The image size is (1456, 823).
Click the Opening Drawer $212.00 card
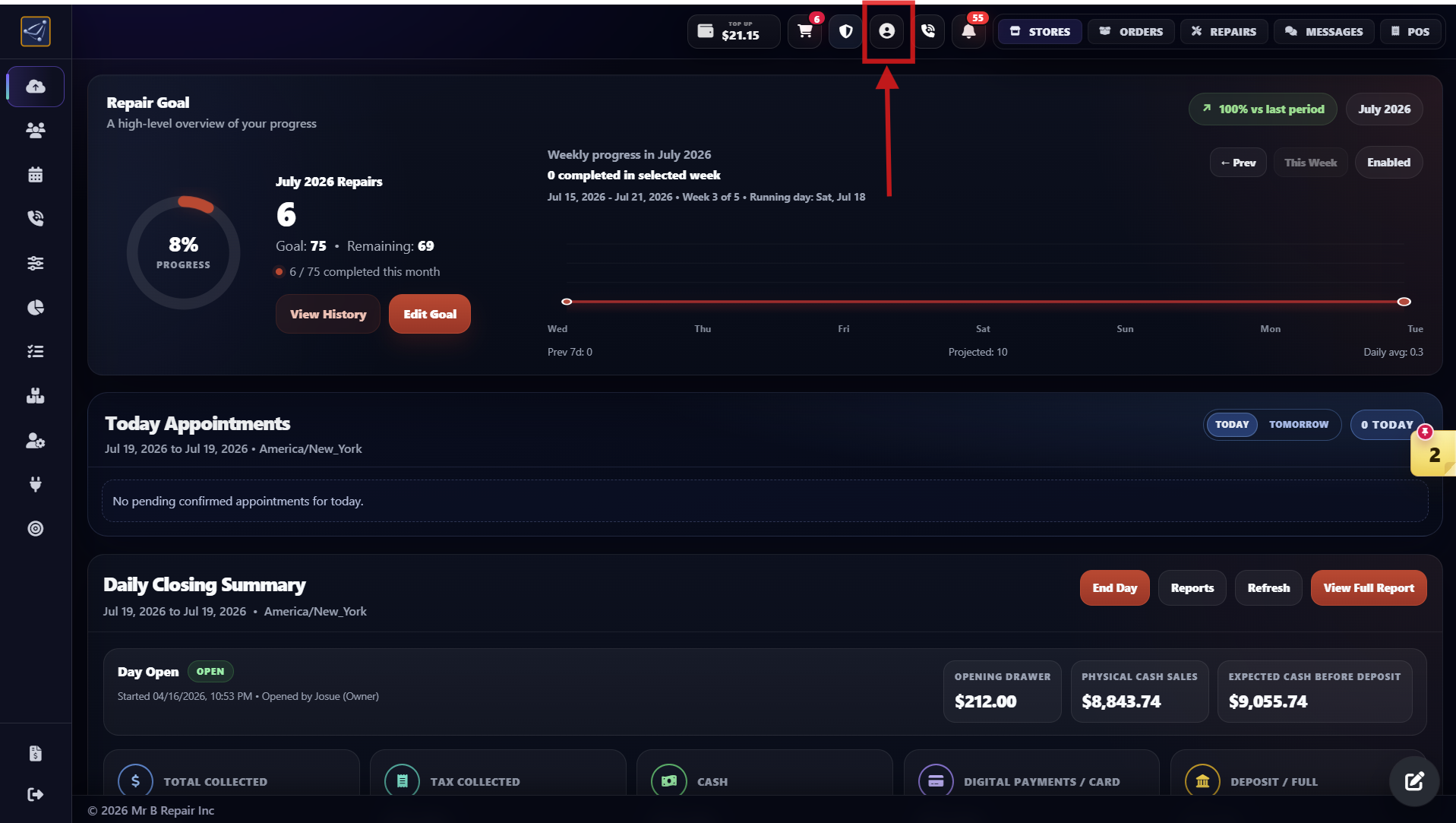pos(1003,692)
